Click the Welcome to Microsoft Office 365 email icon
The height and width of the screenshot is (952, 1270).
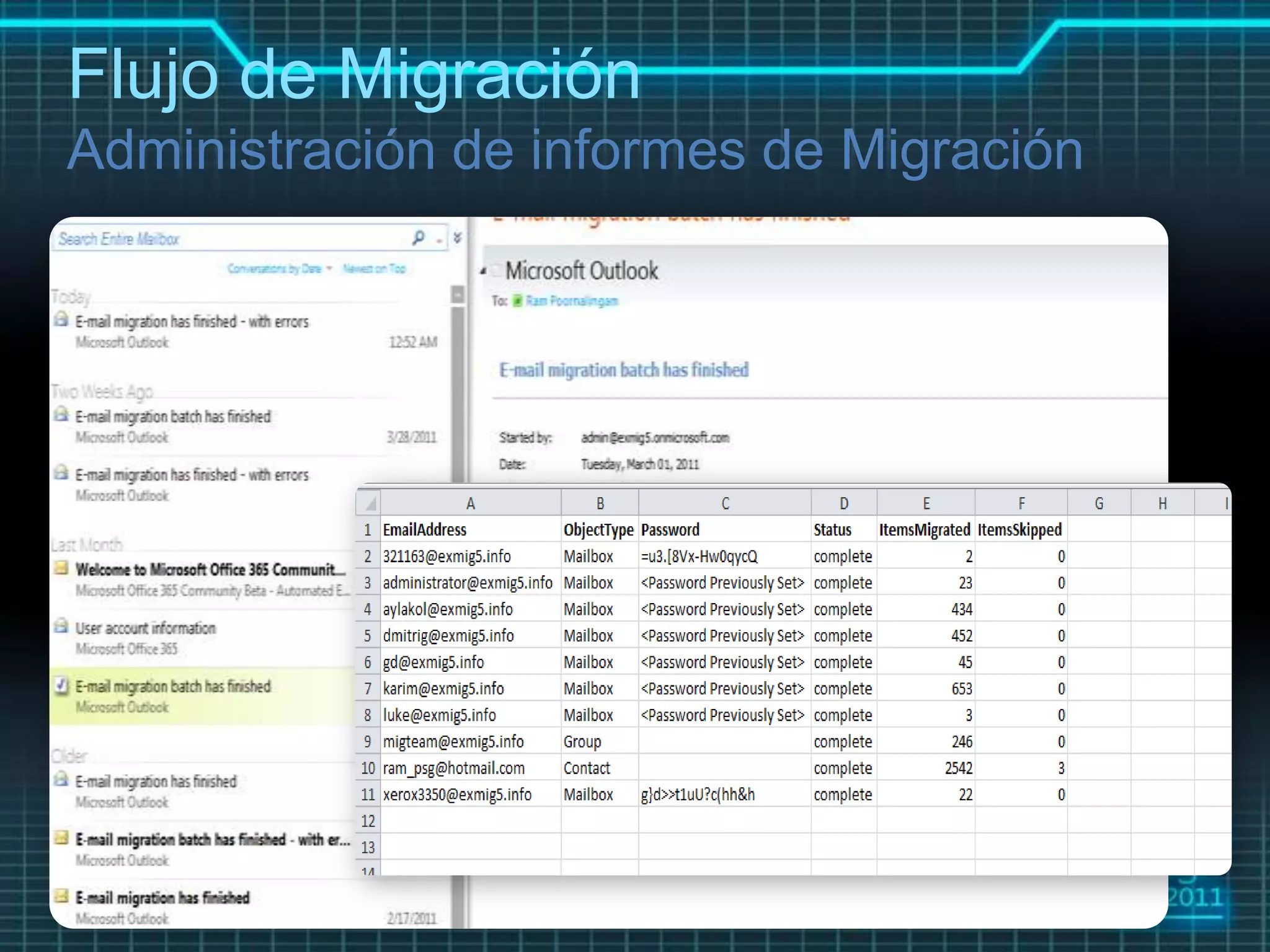coord(61,568)
